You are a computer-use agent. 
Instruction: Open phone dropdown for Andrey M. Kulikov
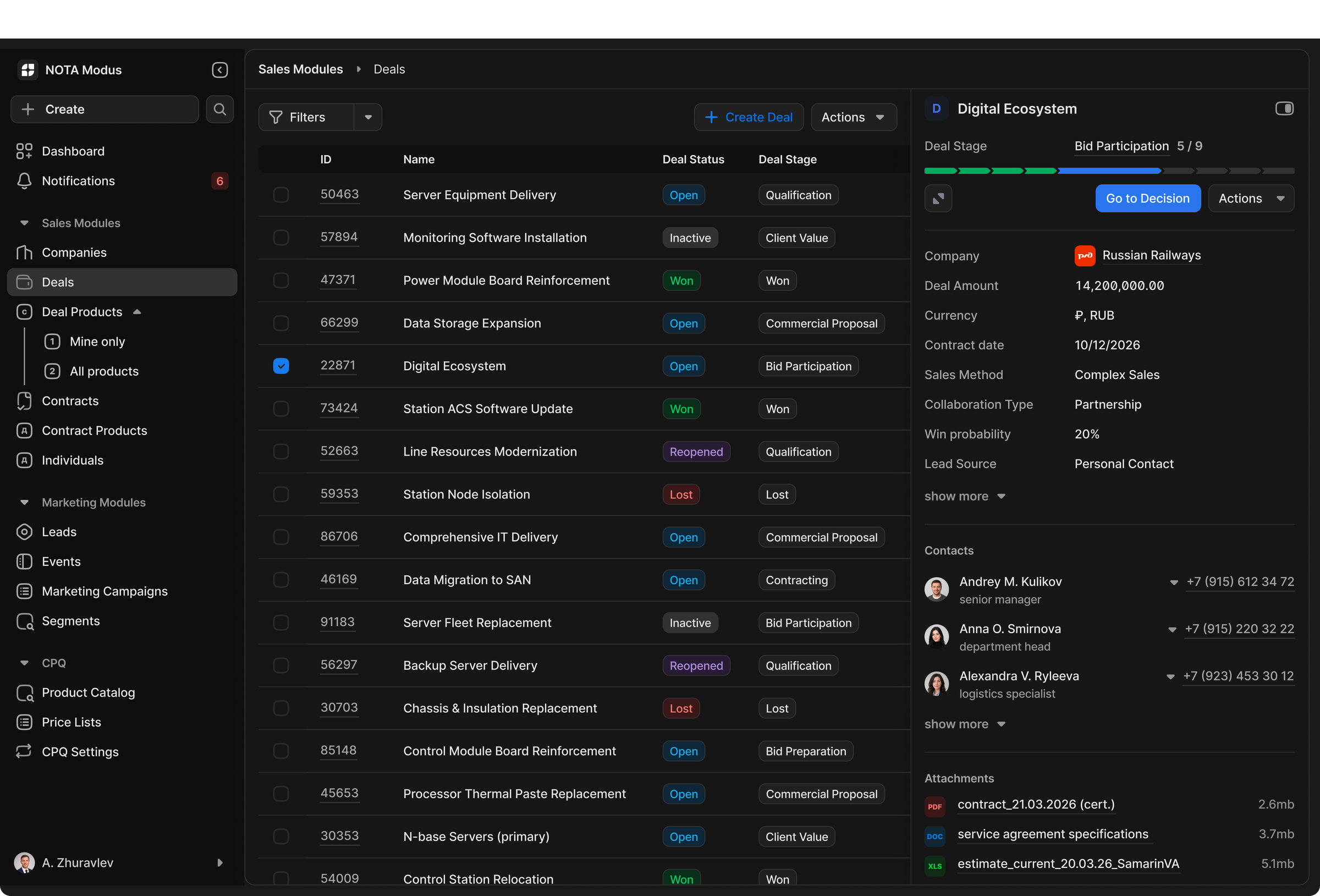click(1174, 582)
